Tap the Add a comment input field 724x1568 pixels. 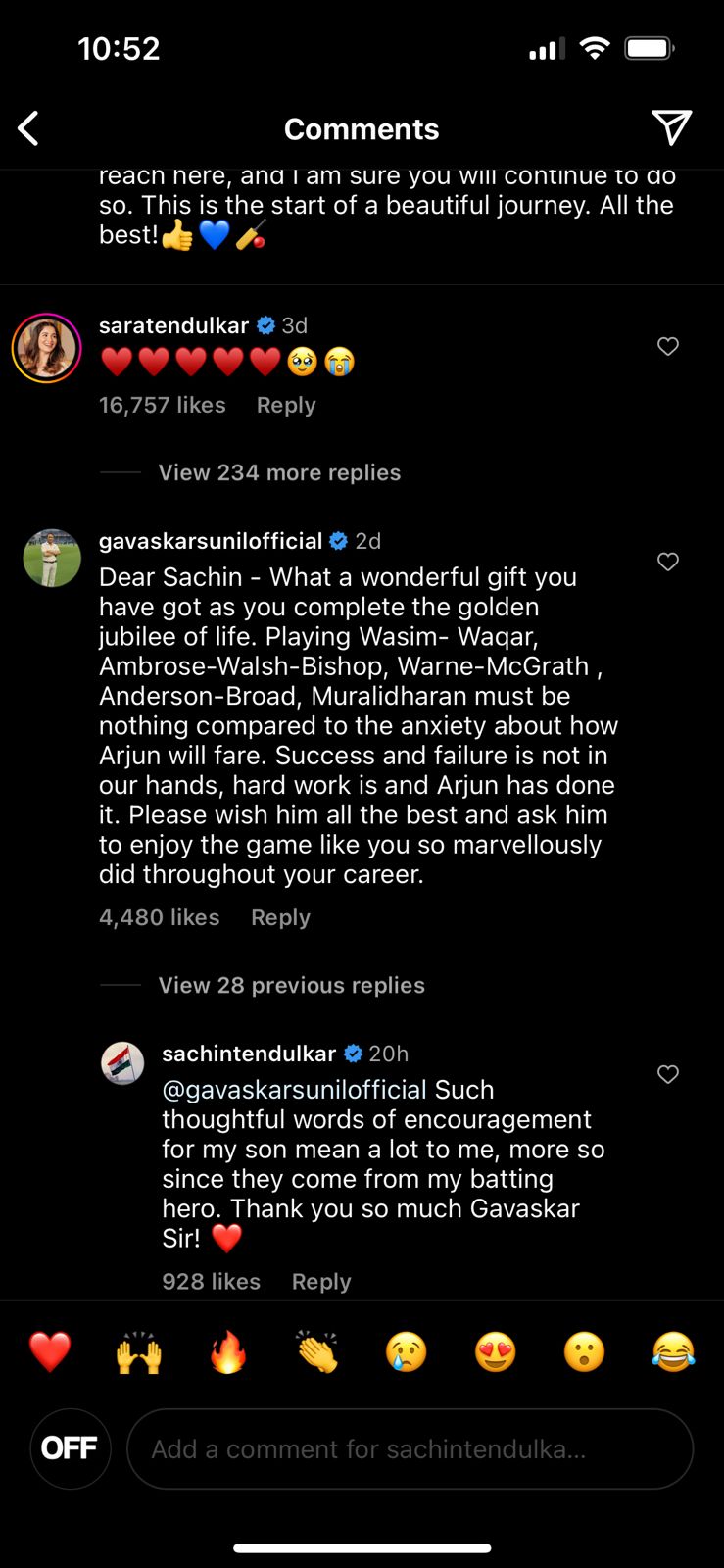pyautogui.click(x=411, y=1448)
